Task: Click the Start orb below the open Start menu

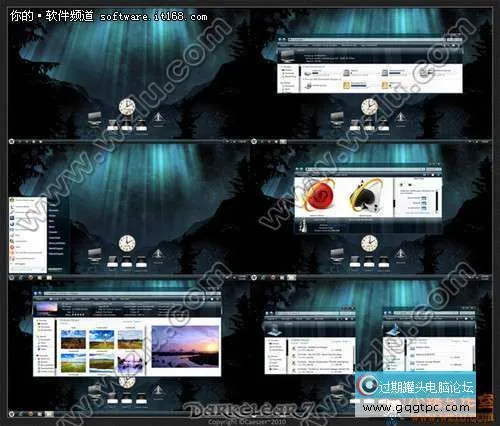Action: pos(12,277)
